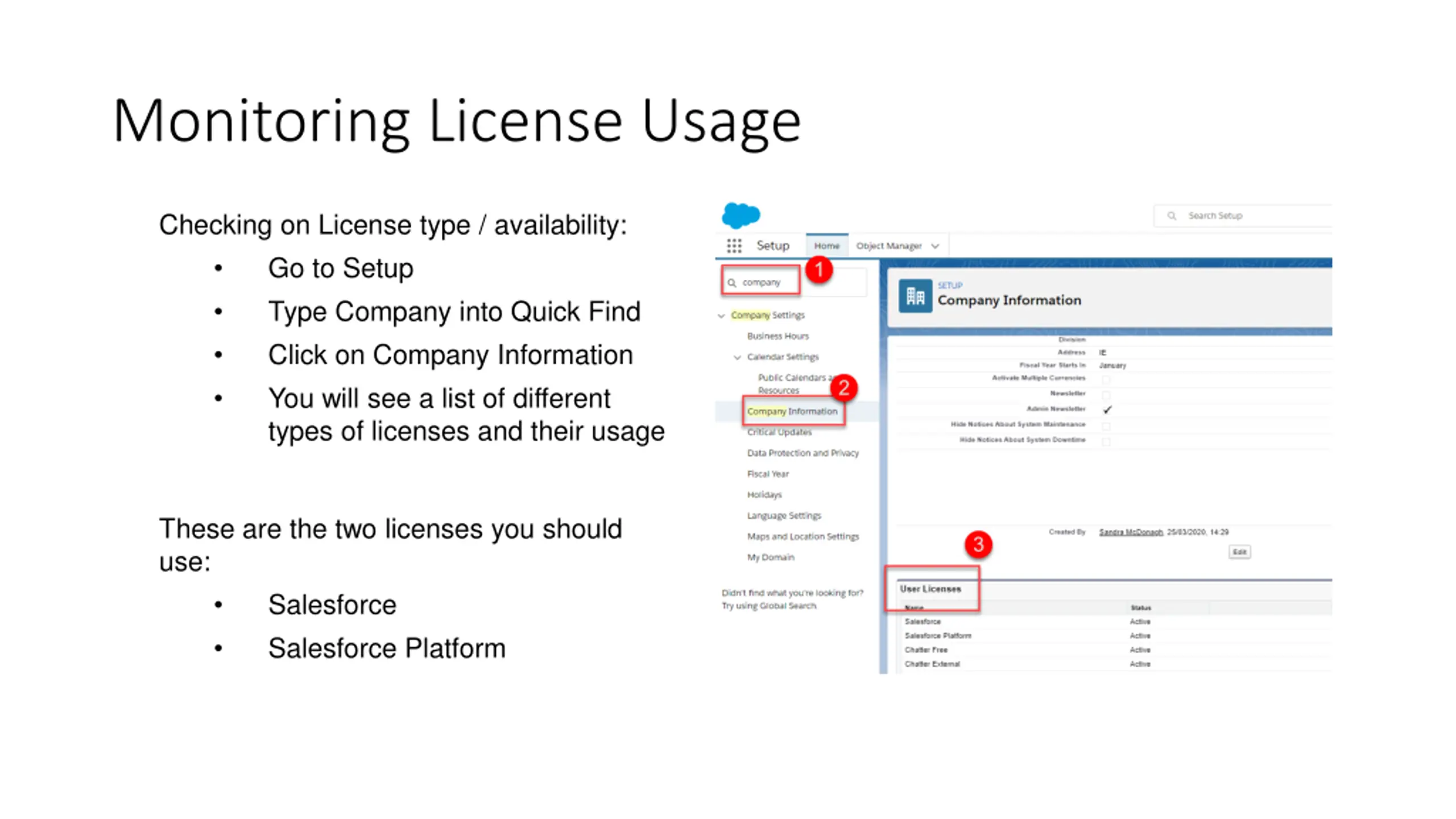
Task: Open Maps and Location Settings
Action: pos(803,536)
